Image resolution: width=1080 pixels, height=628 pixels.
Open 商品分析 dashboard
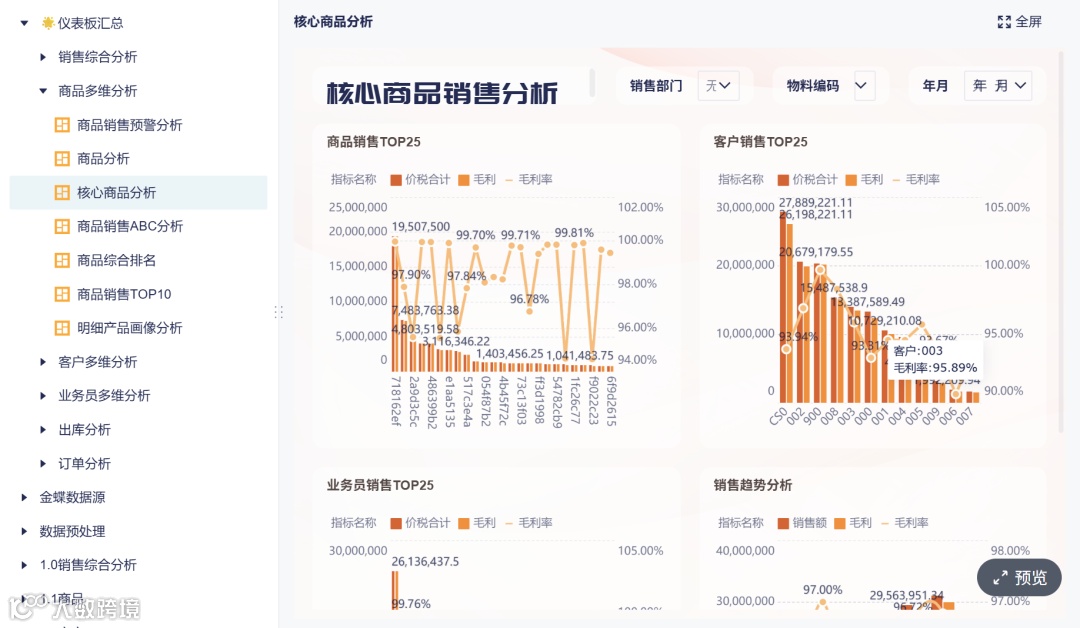point(103,158)
